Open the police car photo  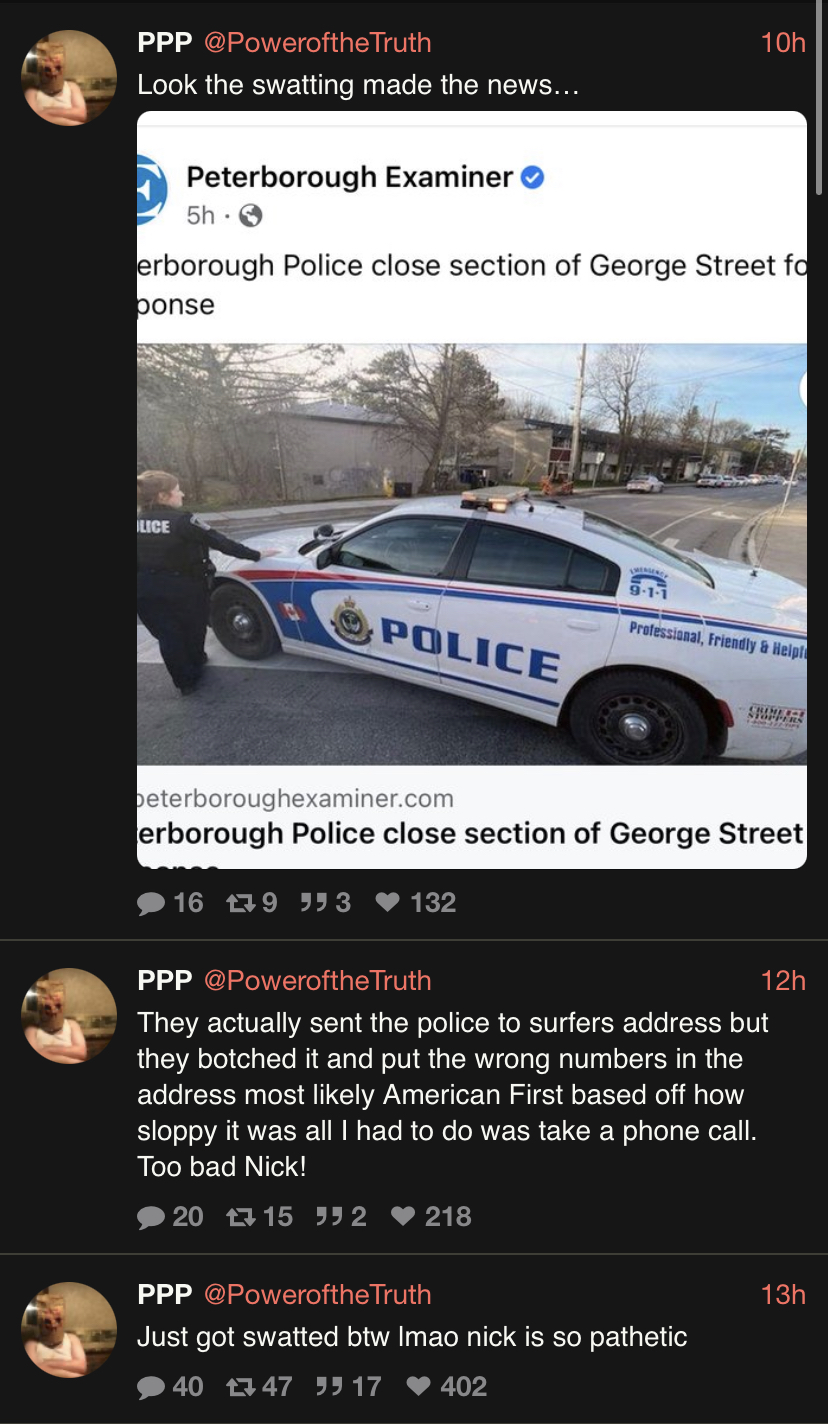pyautogui.click(x=472, y=554)
